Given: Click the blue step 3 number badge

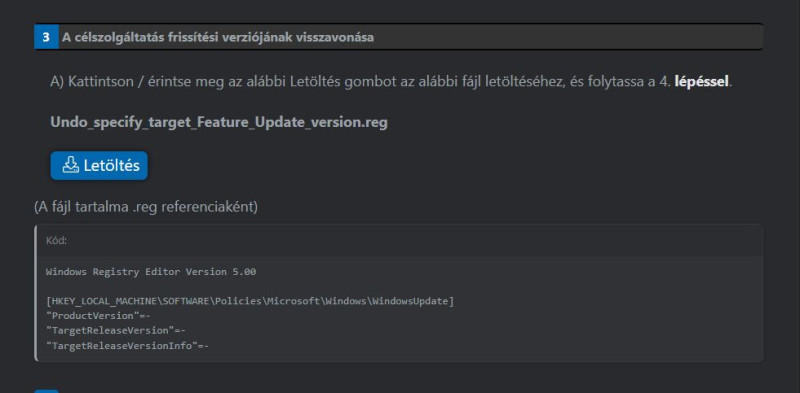Looking at the screenshot, I should (46, 37).
